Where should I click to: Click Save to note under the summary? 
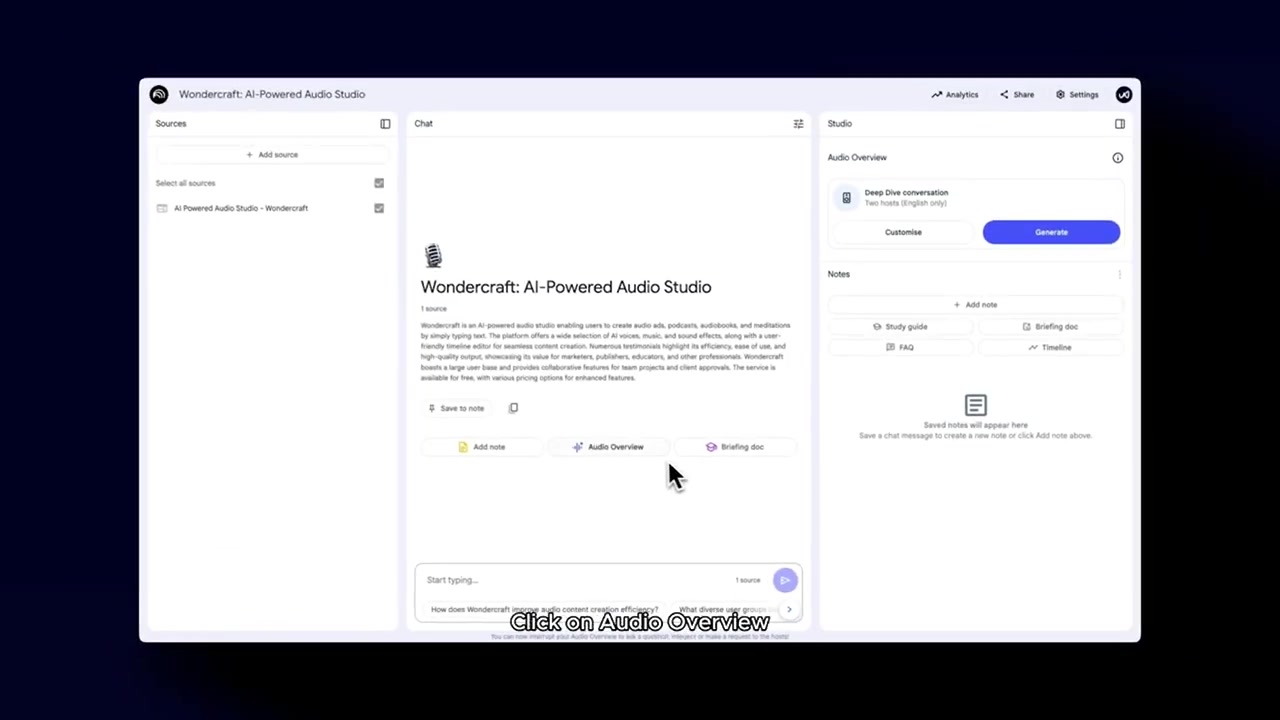click(456, 408)
